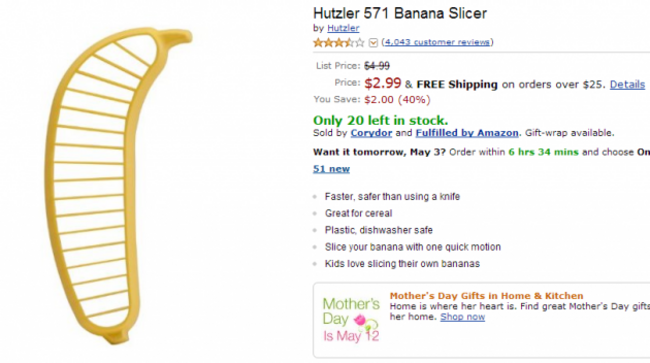Select the Faster, safer than using a knife bullet

[x=392, y=196]
